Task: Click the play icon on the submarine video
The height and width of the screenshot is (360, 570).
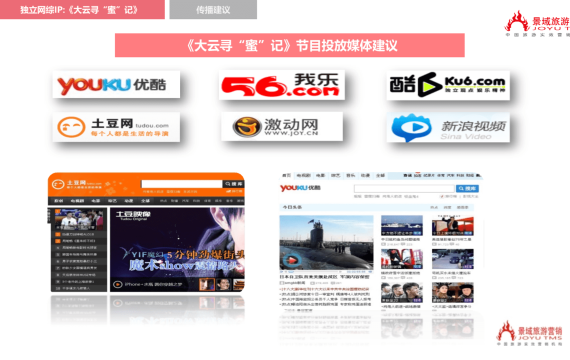Action: point(291,260)
